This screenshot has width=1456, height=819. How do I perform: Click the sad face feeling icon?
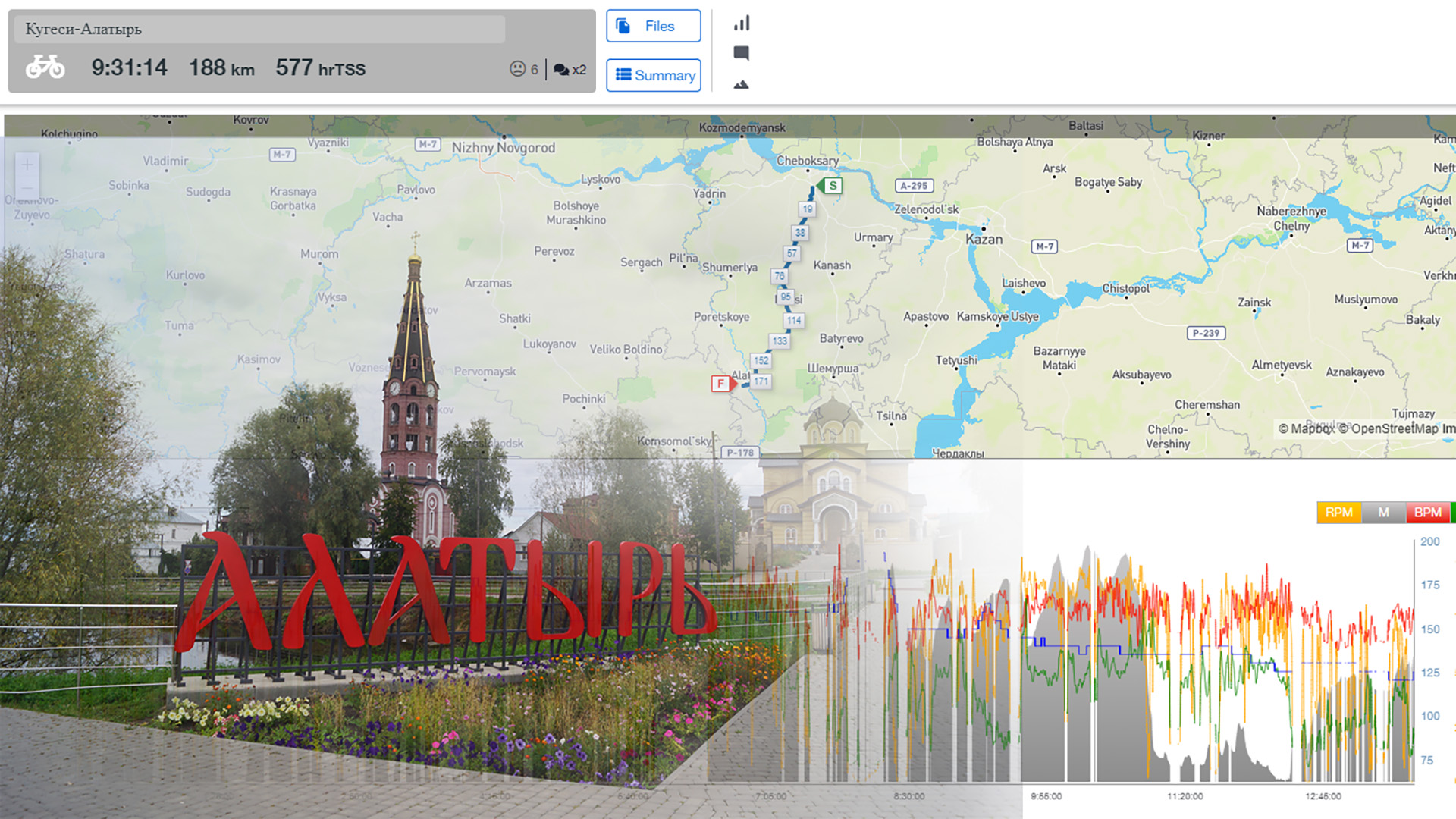[x=517, y=69]
